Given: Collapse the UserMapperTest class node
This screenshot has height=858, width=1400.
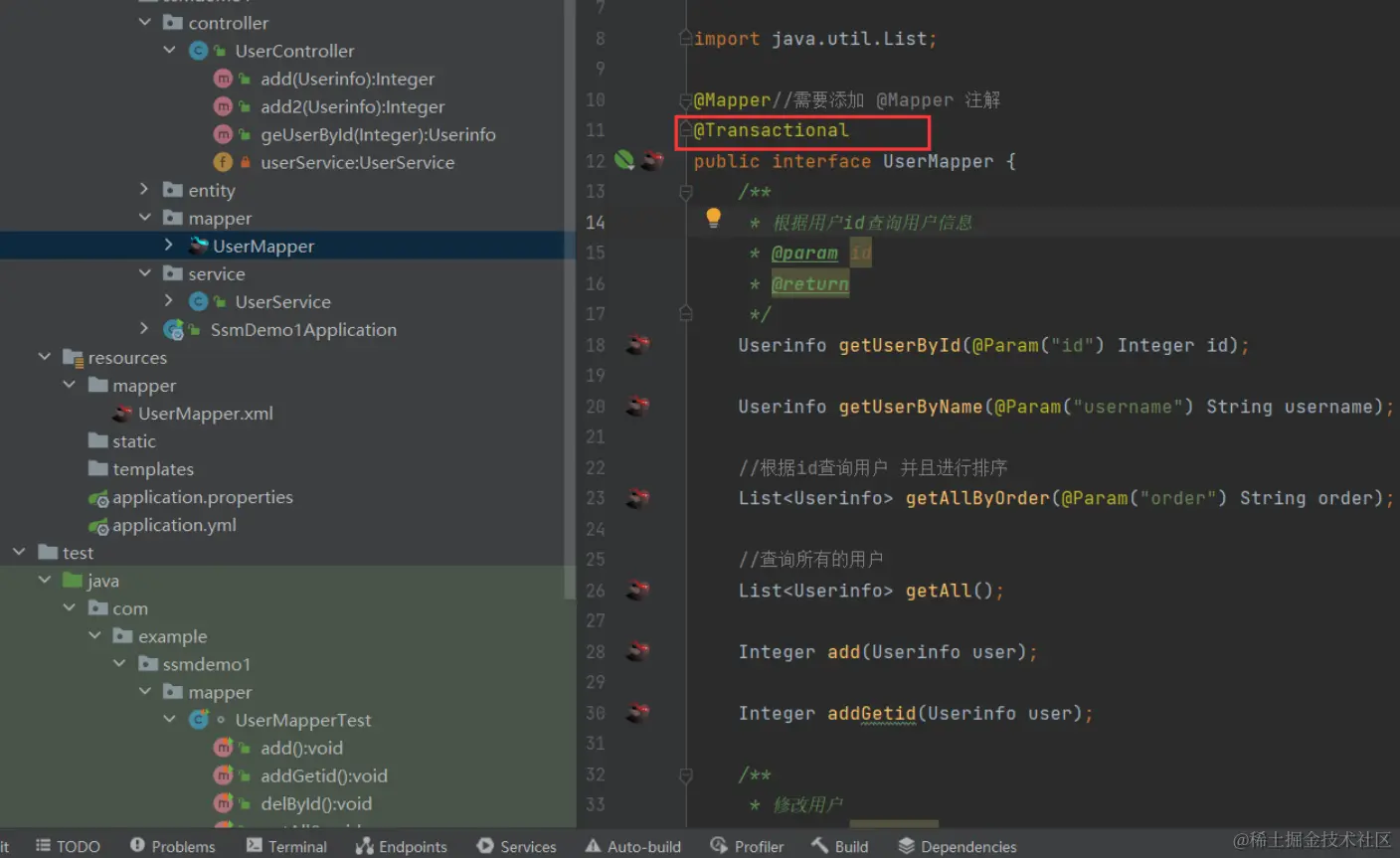Looking at the screenshot, I should [x=169, y=719].
